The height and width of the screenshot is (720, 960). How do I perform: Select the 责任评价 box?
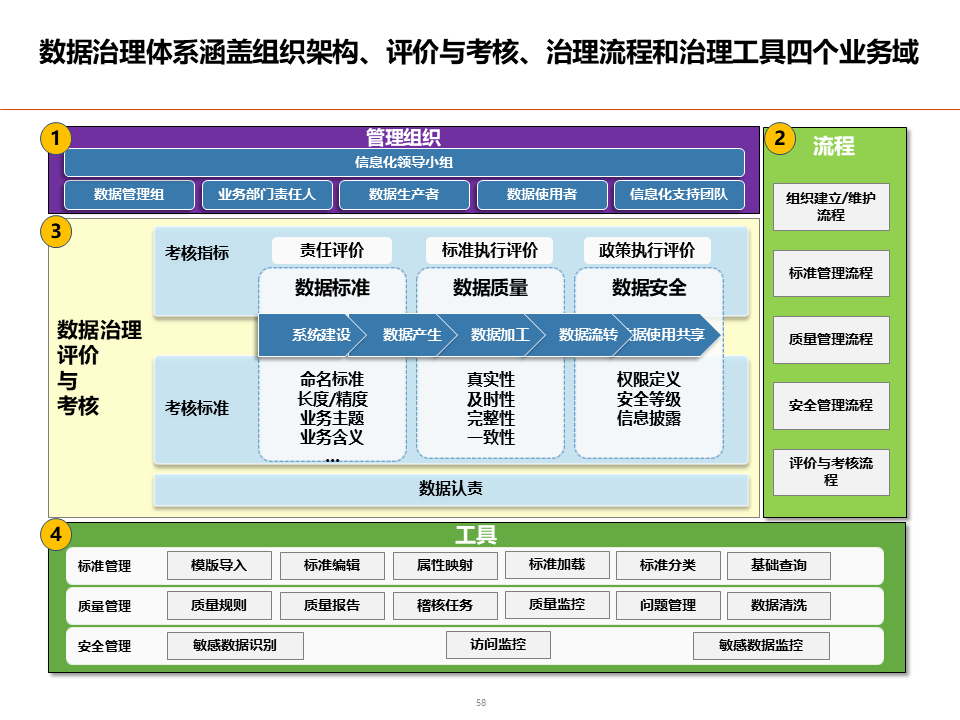[x=332, y=250]
